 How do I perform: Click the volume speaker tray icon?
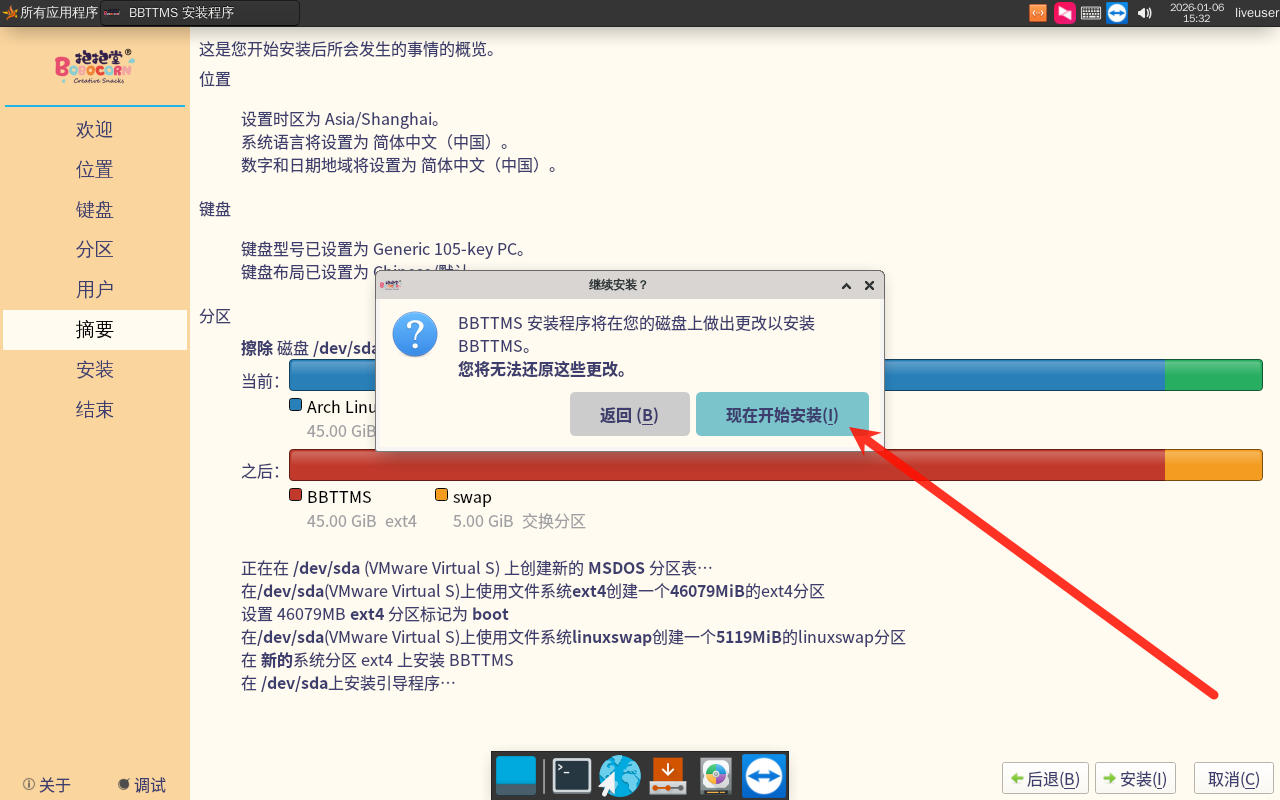pyautogui.click(x=1145, y=13)
